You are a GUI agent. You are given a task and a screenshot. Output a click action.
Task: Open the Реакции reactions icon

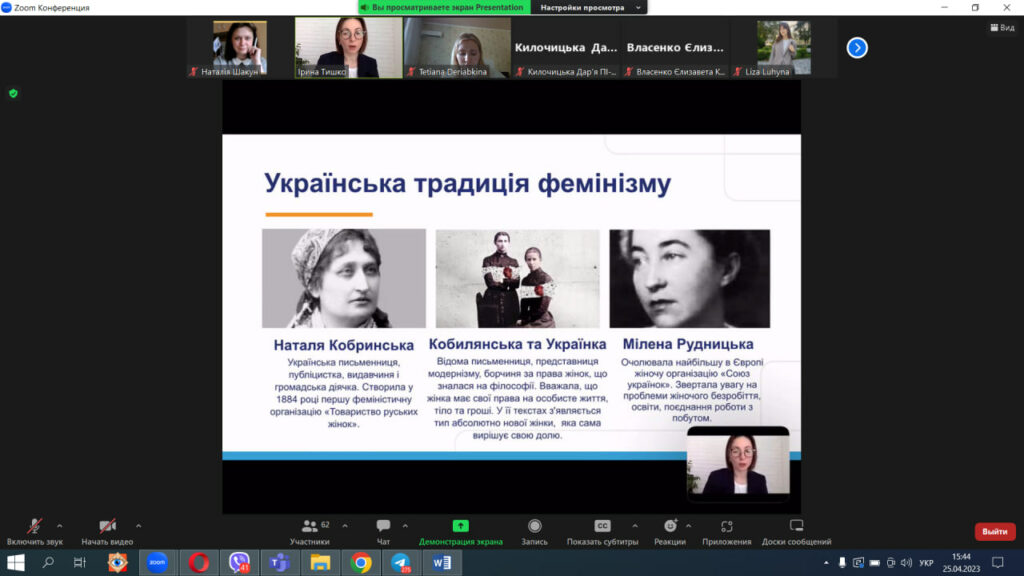[670, 526]
